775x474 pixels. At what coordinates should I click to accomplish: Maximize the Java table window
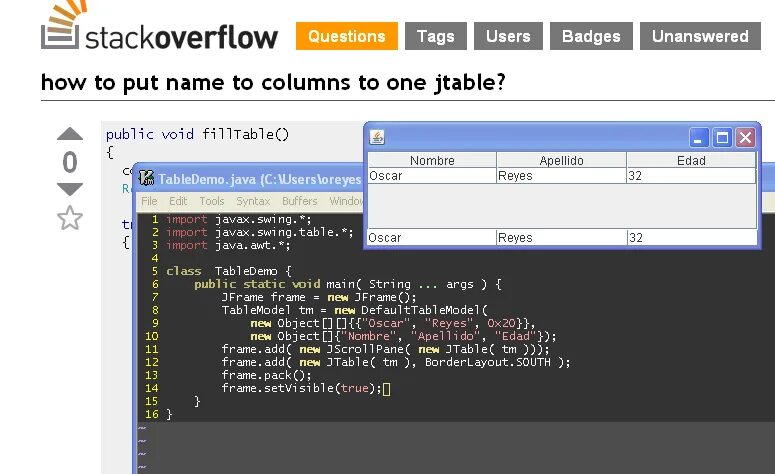pos(722,137)
